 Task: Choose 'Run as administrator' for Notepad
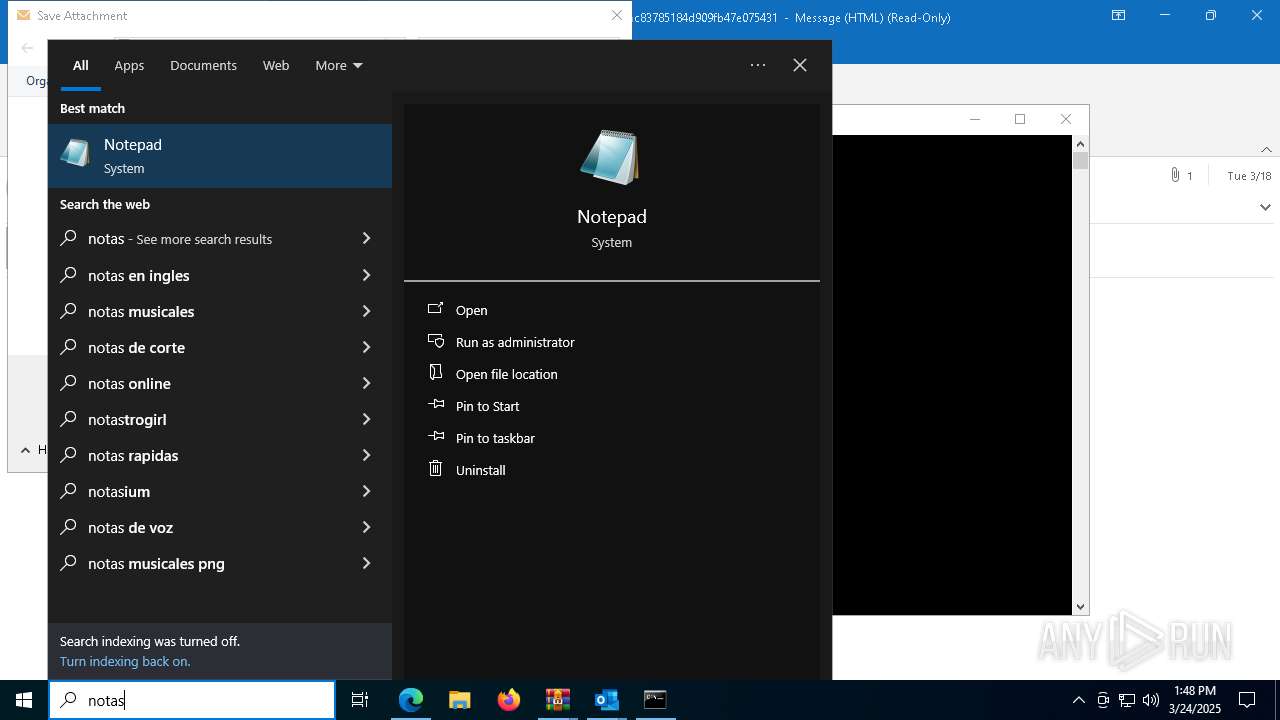pyautogui.click(x=515, y=342)
